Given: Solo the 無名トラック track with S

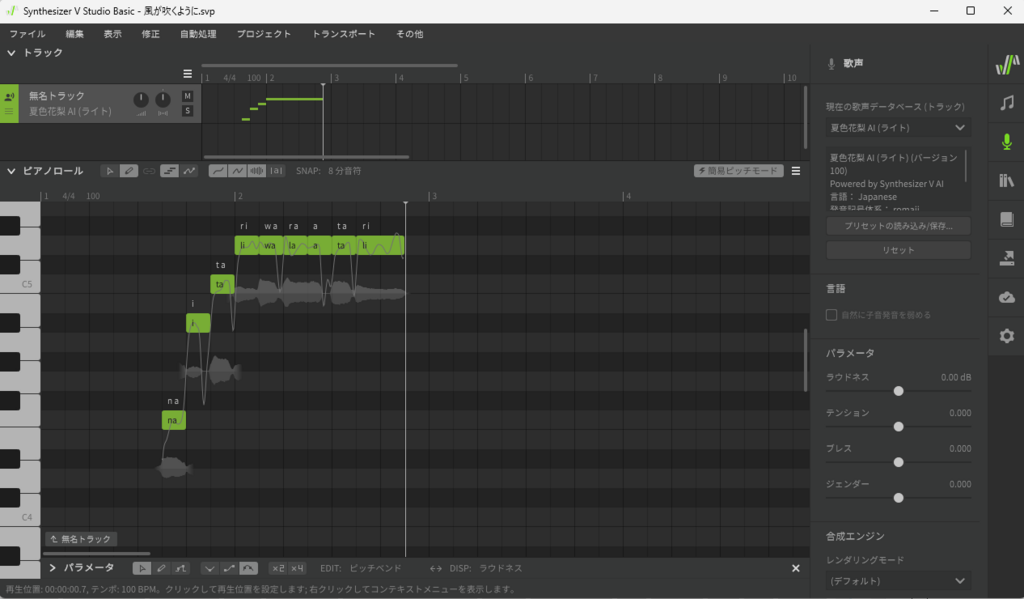Looking at the screenshot, I should click(x=187, y=111).
